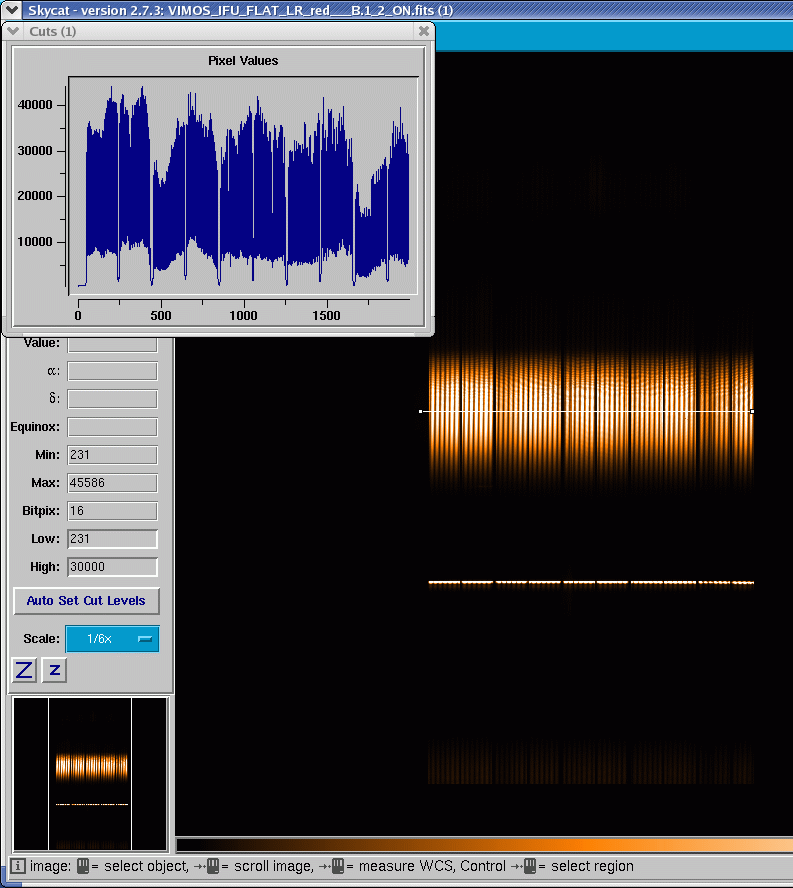Click the Low cut level field
The width and height of the screenshot is (793, 888).
point(112,539)
